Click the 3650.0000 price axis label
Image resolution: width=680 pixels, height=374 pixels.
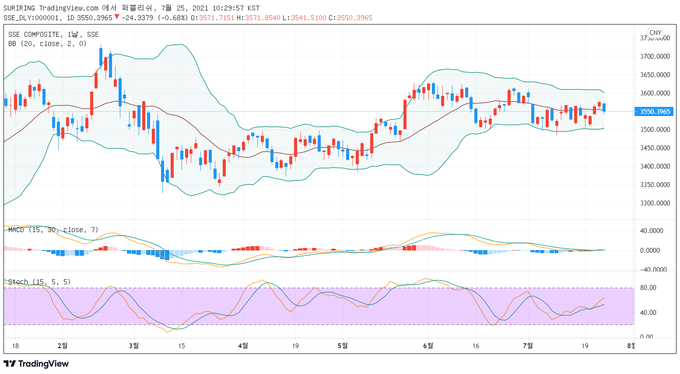click(x=655, y=75)
